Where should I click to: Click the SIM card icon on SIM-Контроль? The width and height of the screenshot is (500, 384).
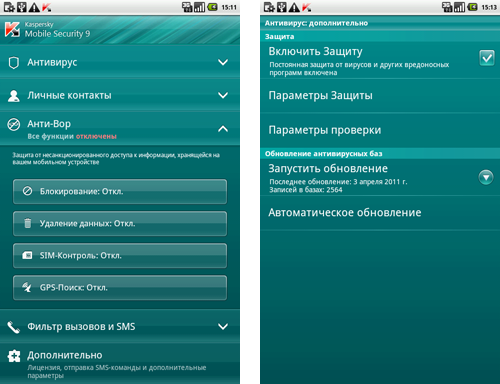(27, 255)
